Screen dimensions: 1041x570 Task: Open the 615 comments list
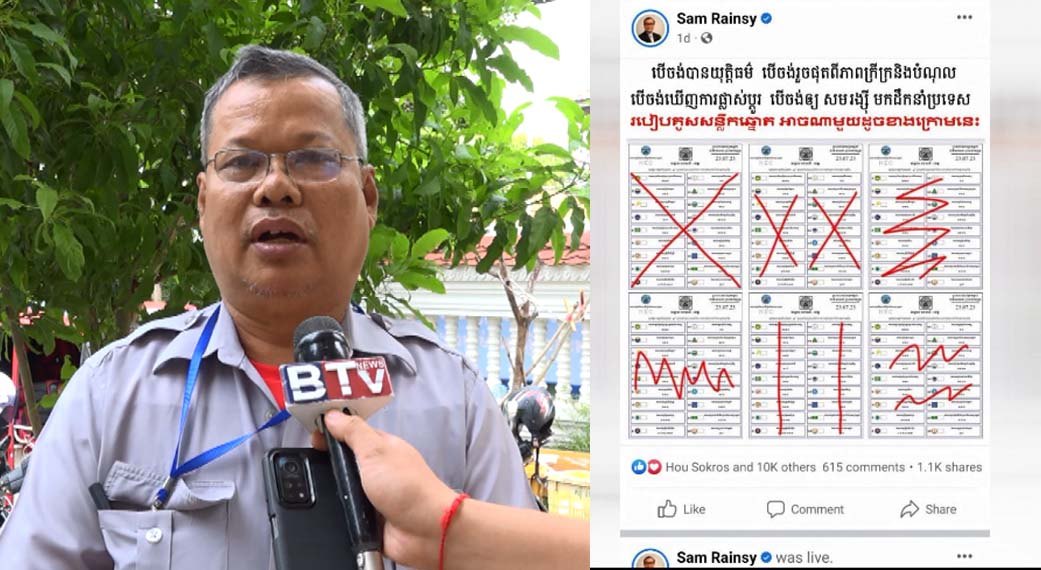pyautogui.click(x=863, y=467)
